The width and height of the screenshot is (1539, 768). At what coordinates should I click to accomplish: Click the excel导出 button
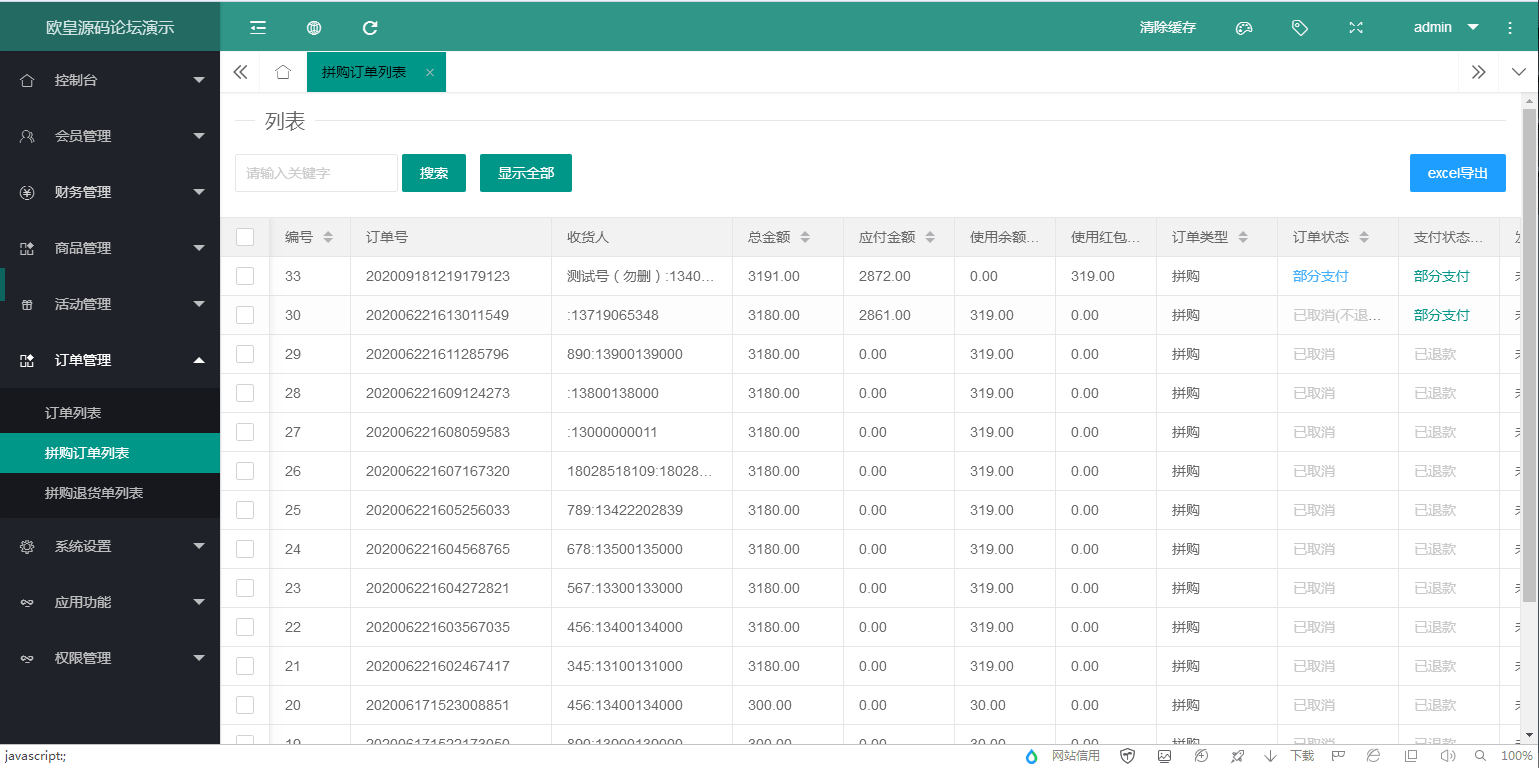point(1457,173)
